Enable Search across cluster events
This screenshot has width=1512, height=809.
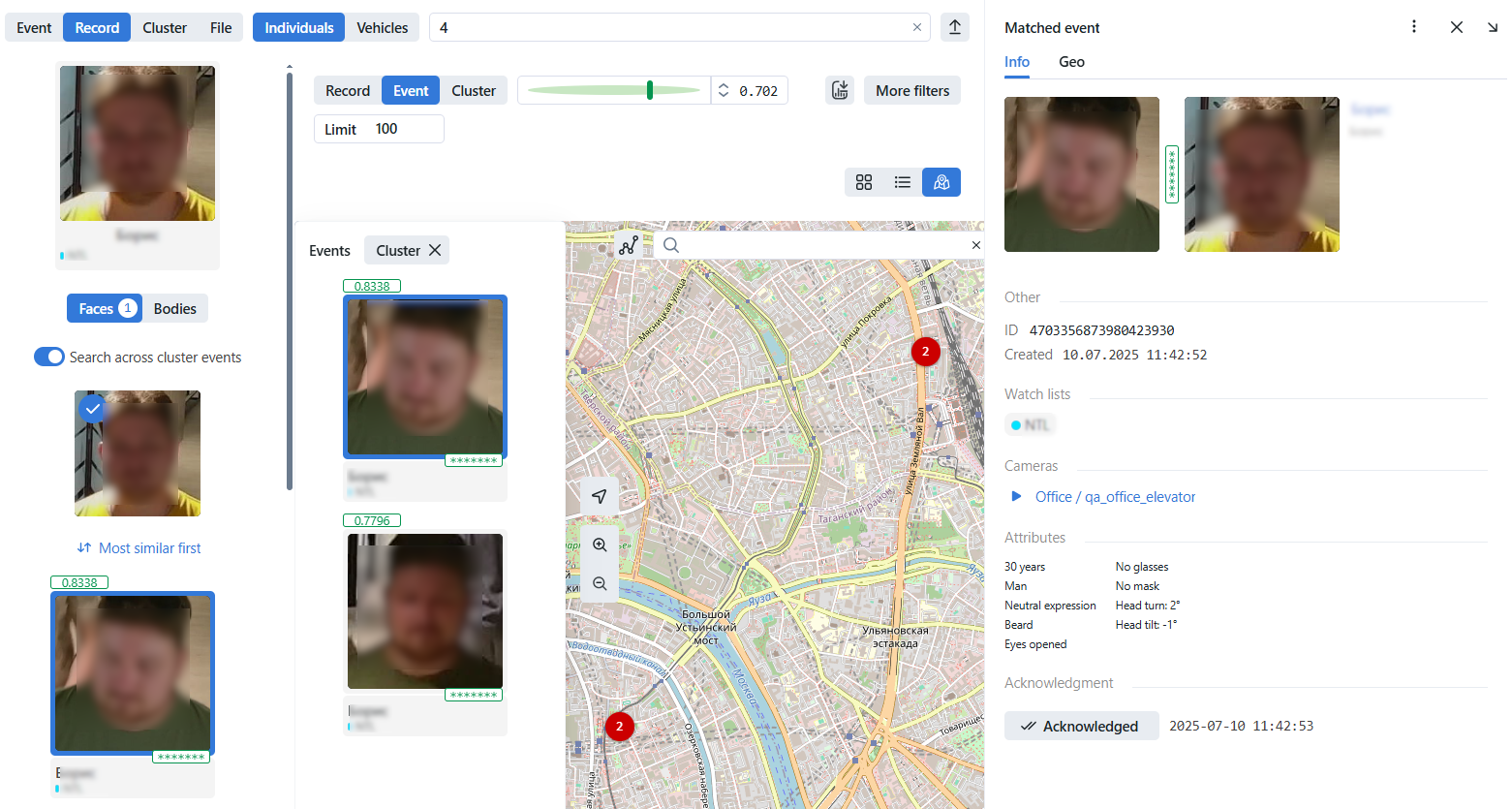click(x=48, y=357)
